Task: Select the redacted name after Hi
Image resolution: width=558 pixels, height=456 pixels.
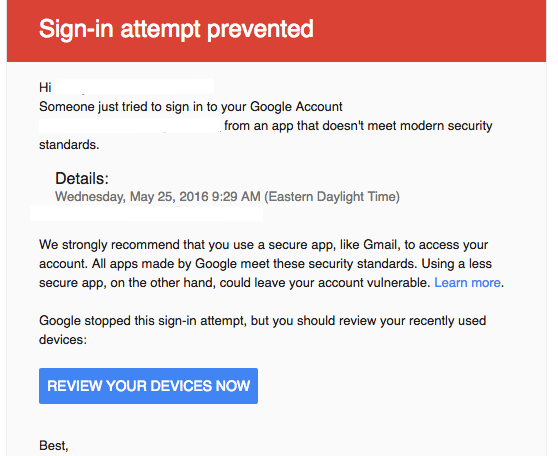Action: (135, 87)
